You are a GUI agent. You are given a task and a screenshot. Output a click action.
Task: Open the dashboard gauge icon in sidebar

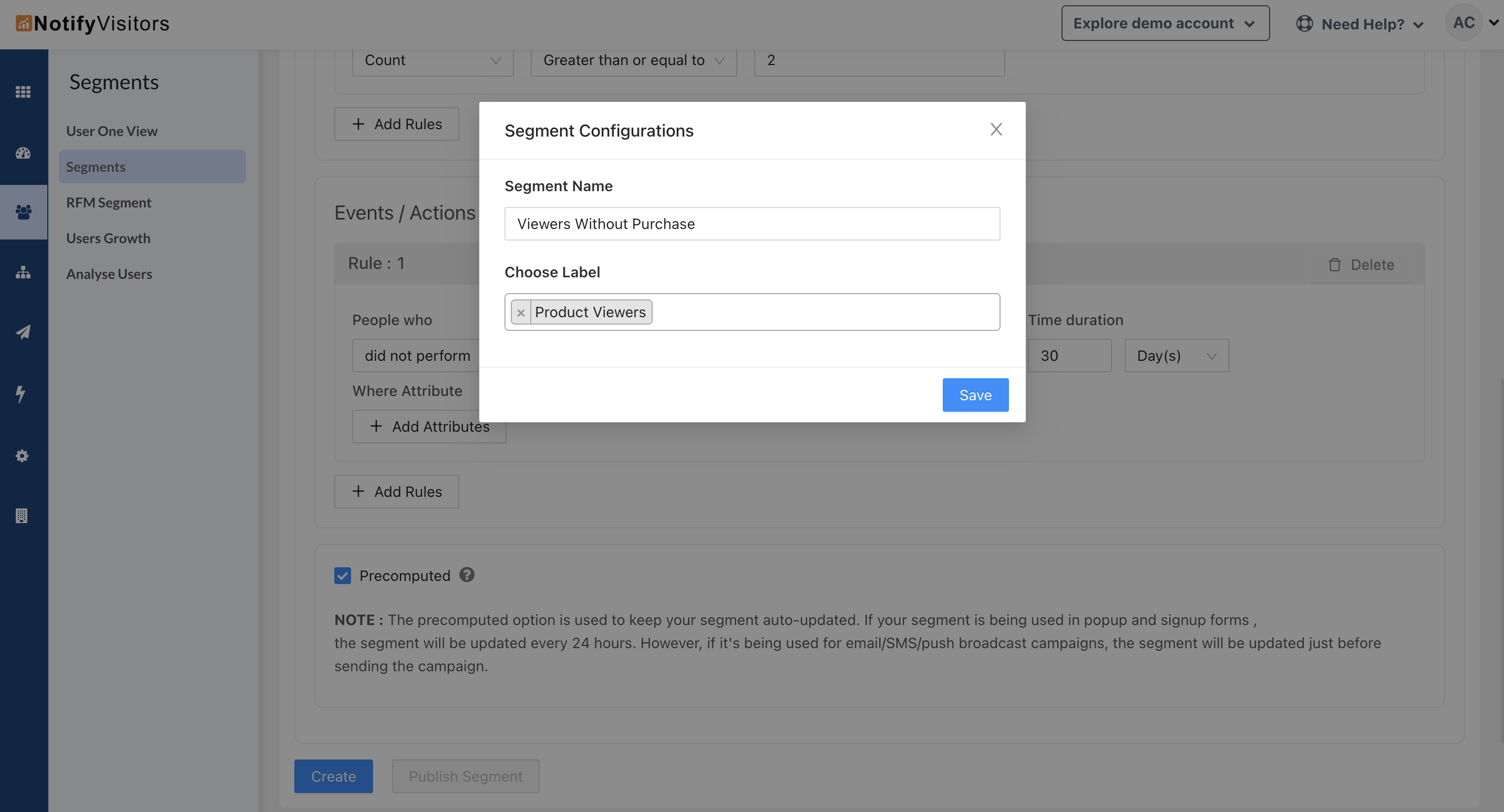23,153
